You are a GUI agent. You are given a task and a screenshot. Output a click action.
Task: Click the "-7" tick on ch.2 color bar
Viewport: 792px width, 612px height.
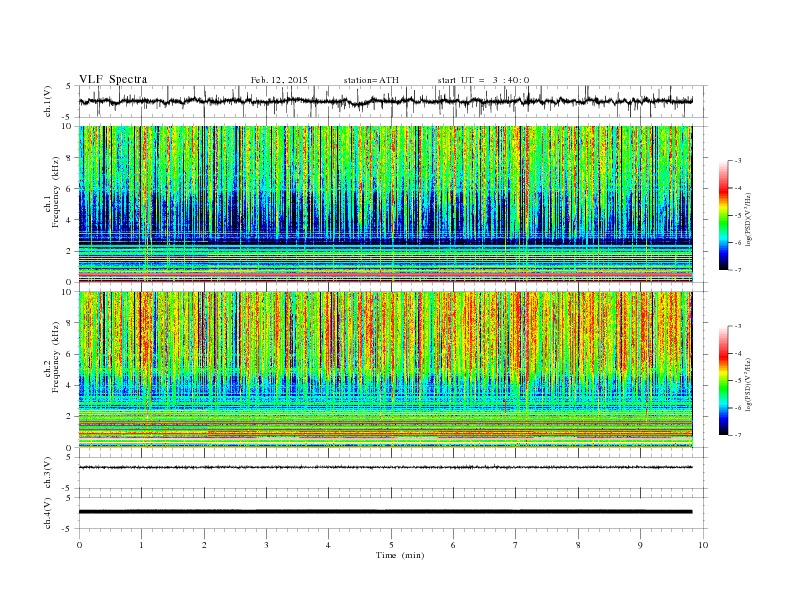click(x=737, y=435)
